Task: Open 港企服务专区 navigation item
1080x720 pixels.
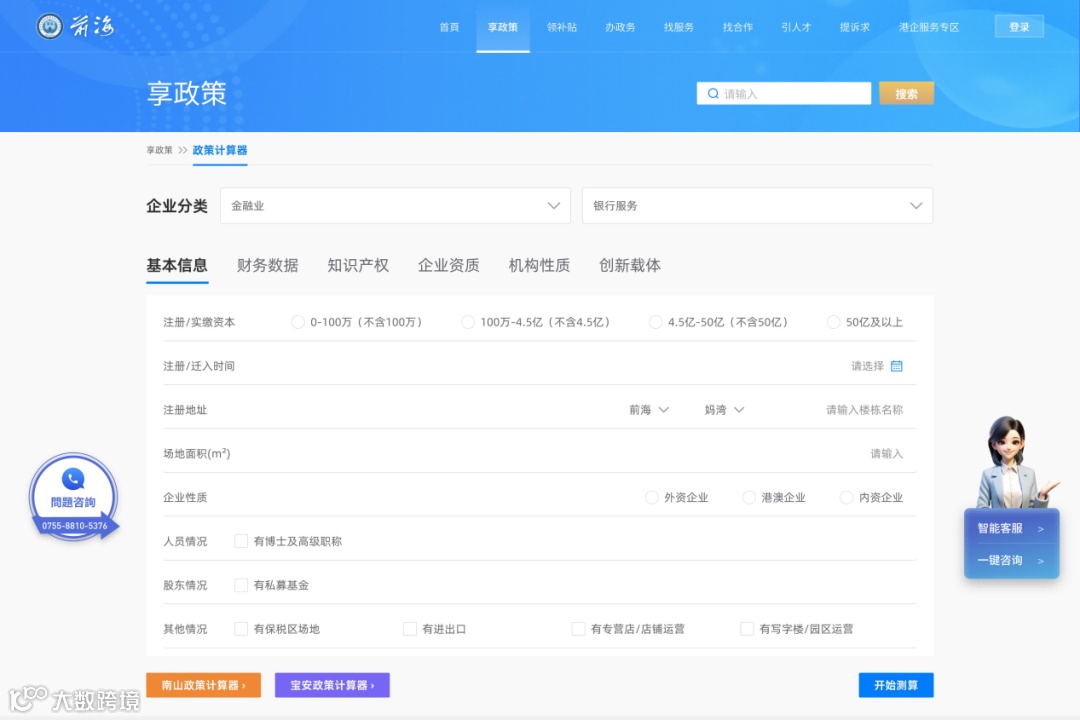Action: [x=928, y=27]
